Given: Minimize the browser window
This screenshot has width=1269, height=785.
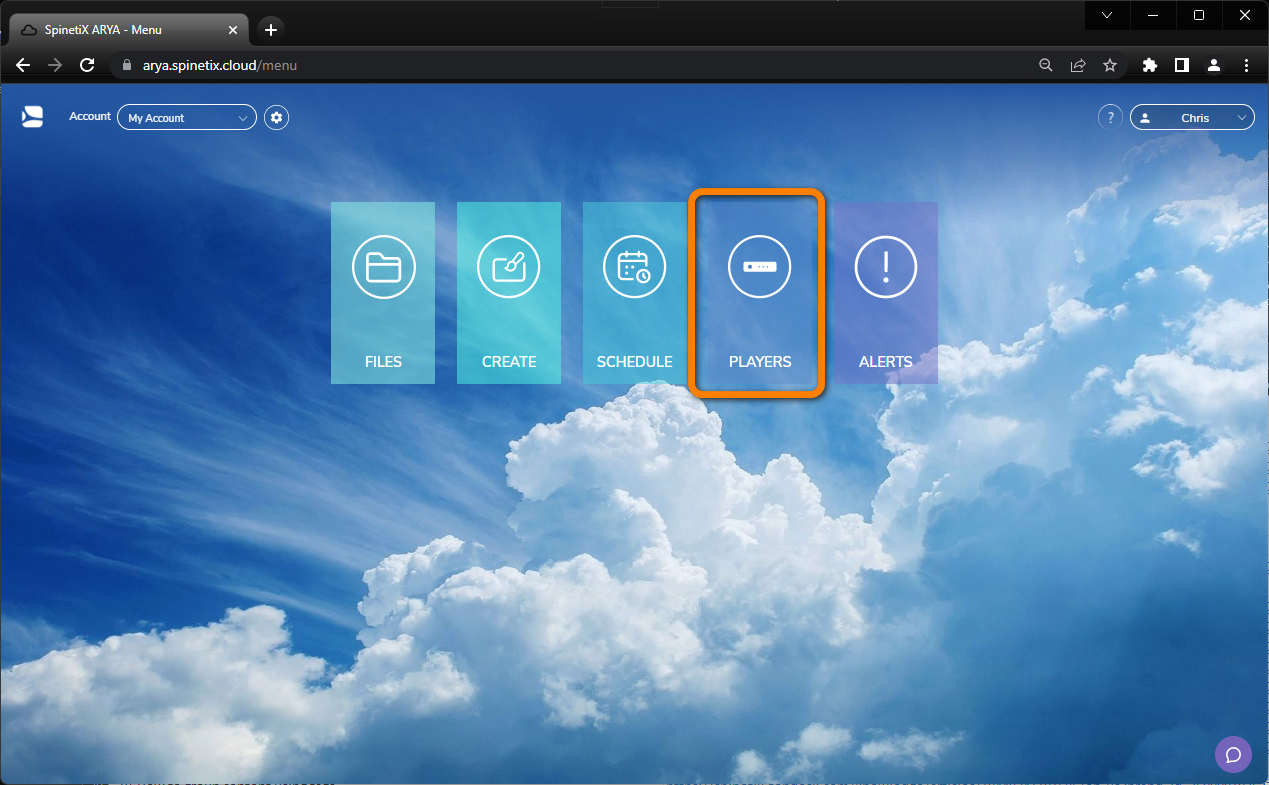Looking at the screenshot, I should click(1153, 15).
